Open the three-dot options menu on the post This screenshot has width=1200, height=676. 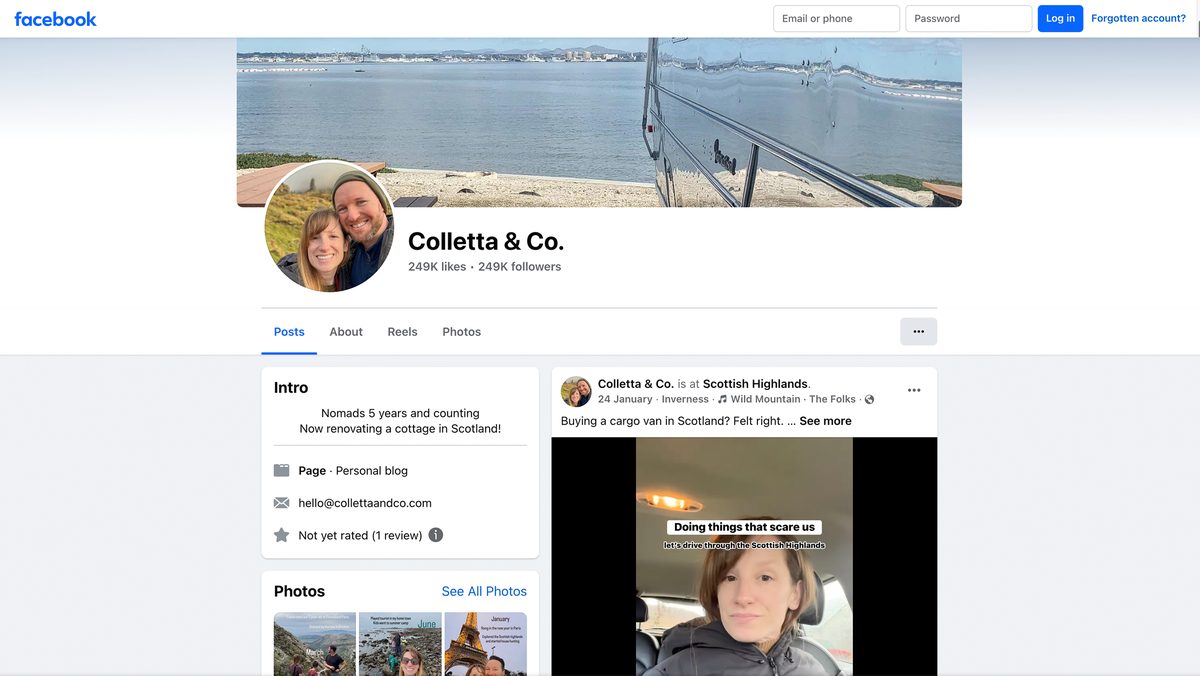pyautogui.click(x=913, y=390)
